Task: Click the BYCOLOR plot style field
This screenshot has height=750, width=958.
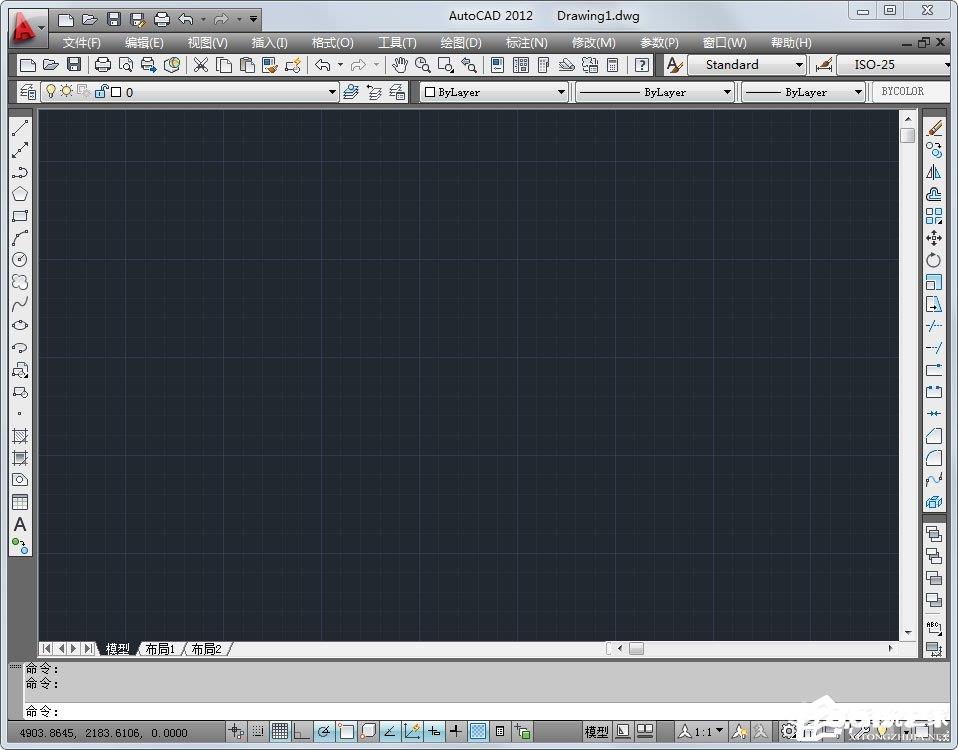Action: (x=910, y=92)
